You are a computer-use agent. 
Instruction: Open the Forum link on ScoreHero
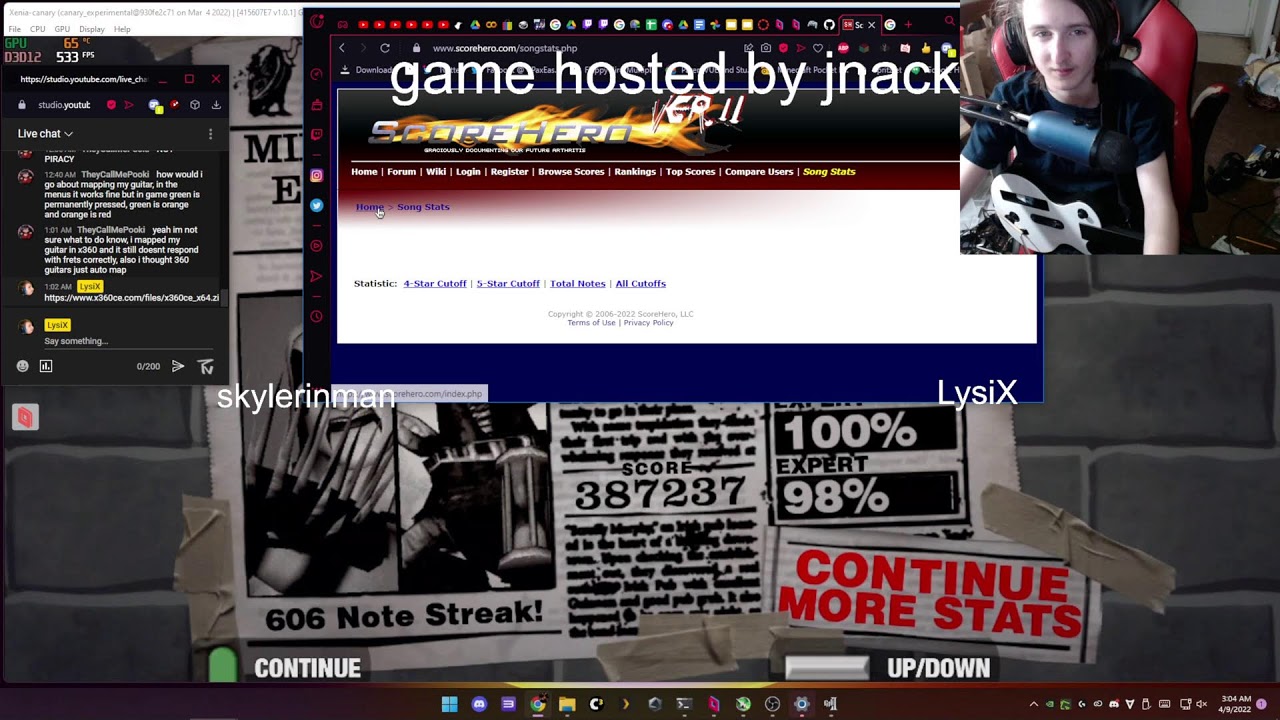(x=401, y=172)
